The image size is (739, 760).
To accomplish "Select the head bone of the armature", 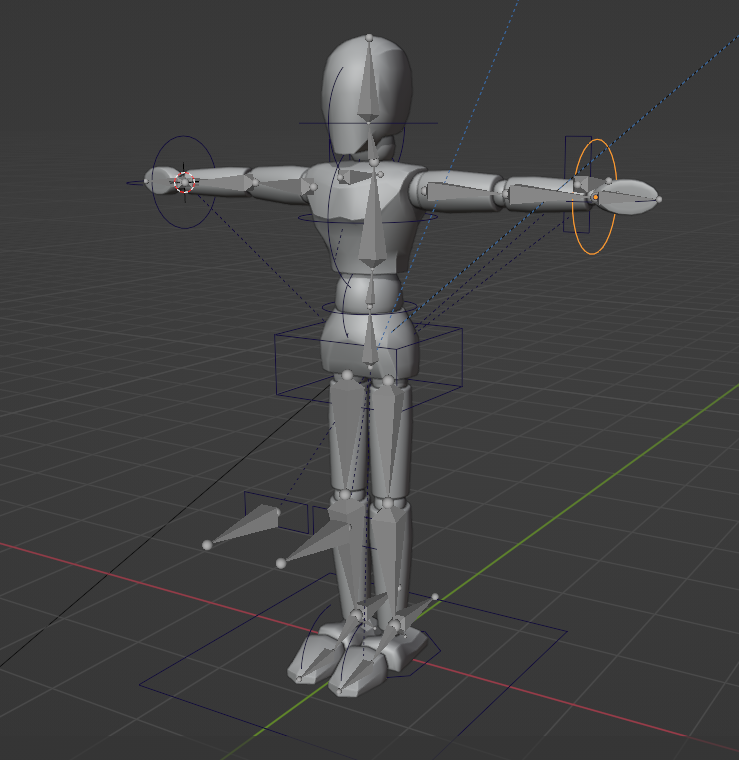I will (370, 90).
